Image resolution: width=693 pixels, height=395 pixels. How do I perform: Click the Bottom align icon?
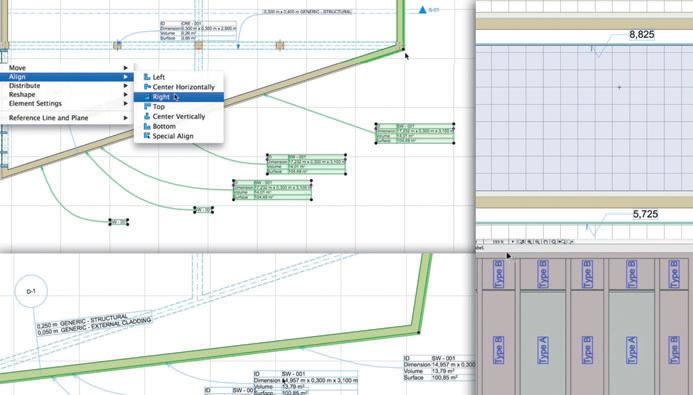147,126
